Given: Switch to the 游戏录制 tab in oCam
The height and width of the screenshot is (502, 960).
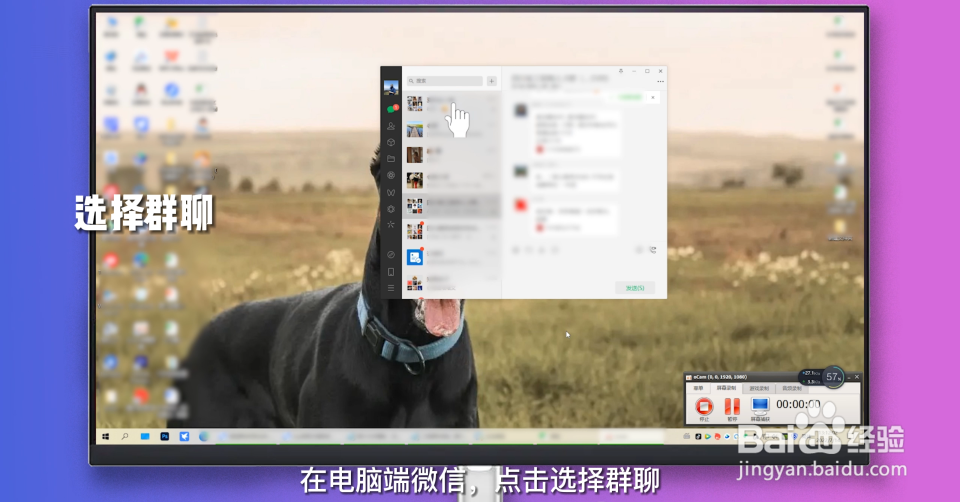Looking at the screenshot, I should pos(759,388).
